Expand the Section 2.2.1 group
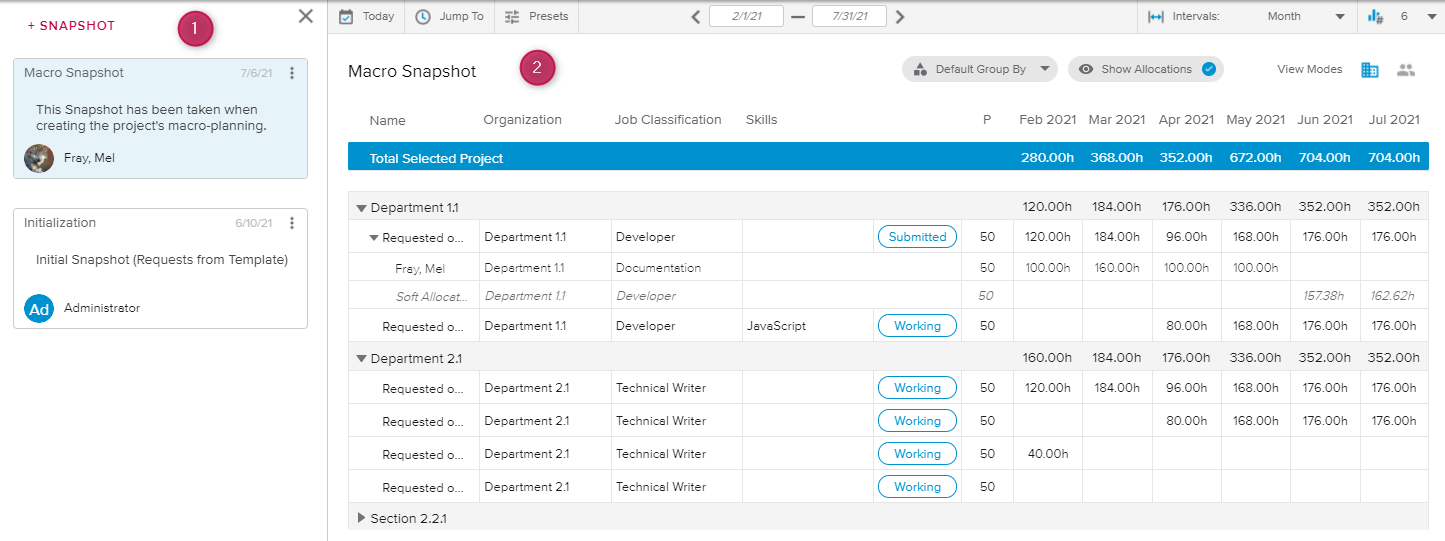 click(x=361, y=518)
